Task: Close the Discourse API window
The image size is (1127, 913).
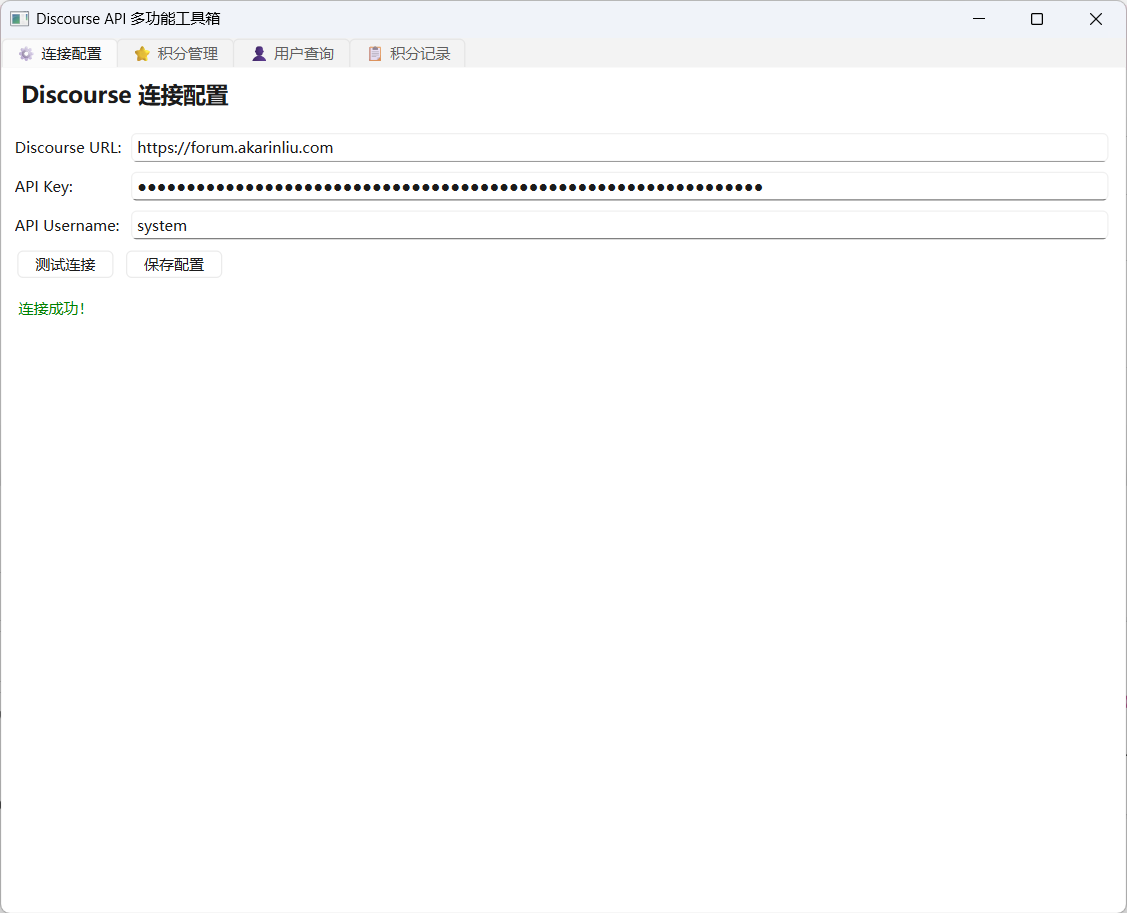Action: pyautogui.click(x=1095, y=19)
